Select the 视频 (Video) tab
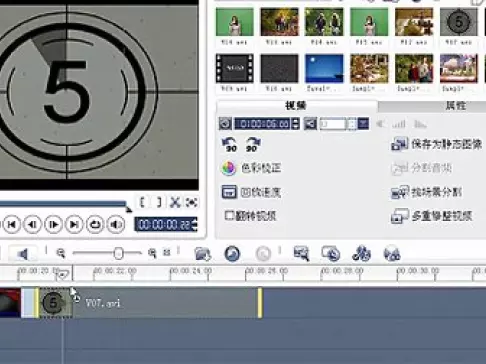This screenshot has height=364, width=486. point(296,106)
